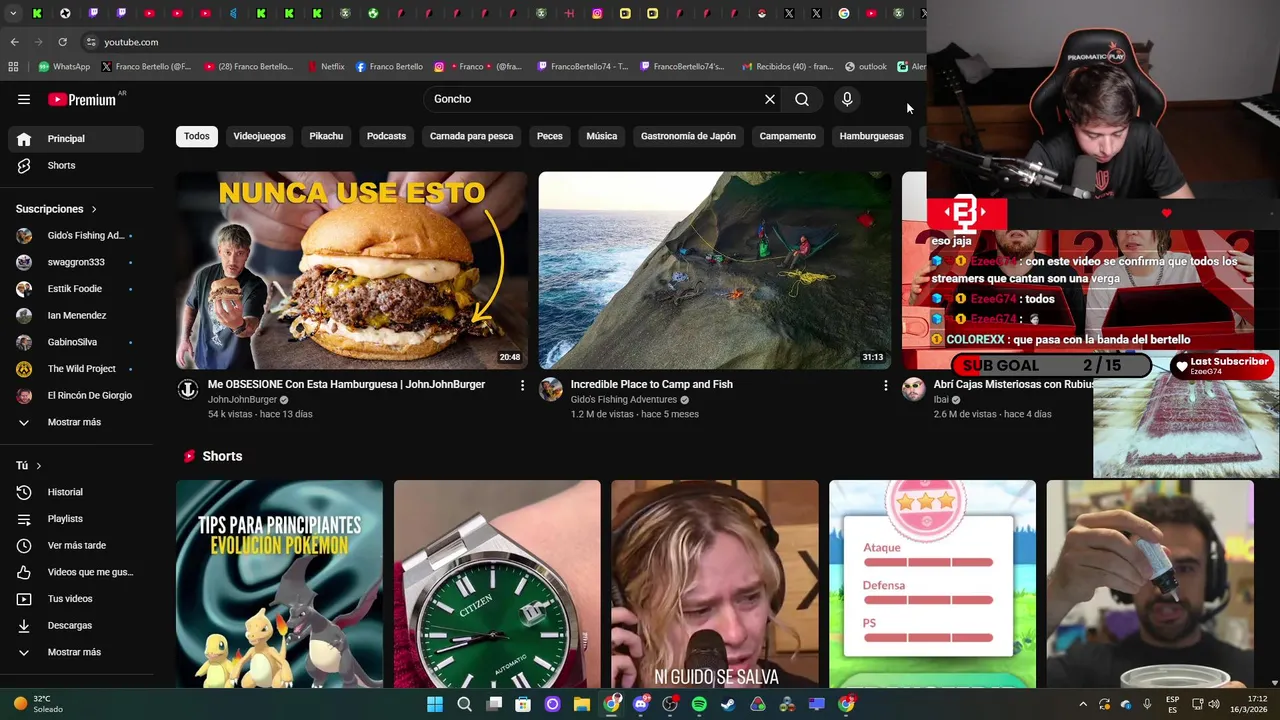Open Ataque Defensa PS stats short

coord(932,584)
